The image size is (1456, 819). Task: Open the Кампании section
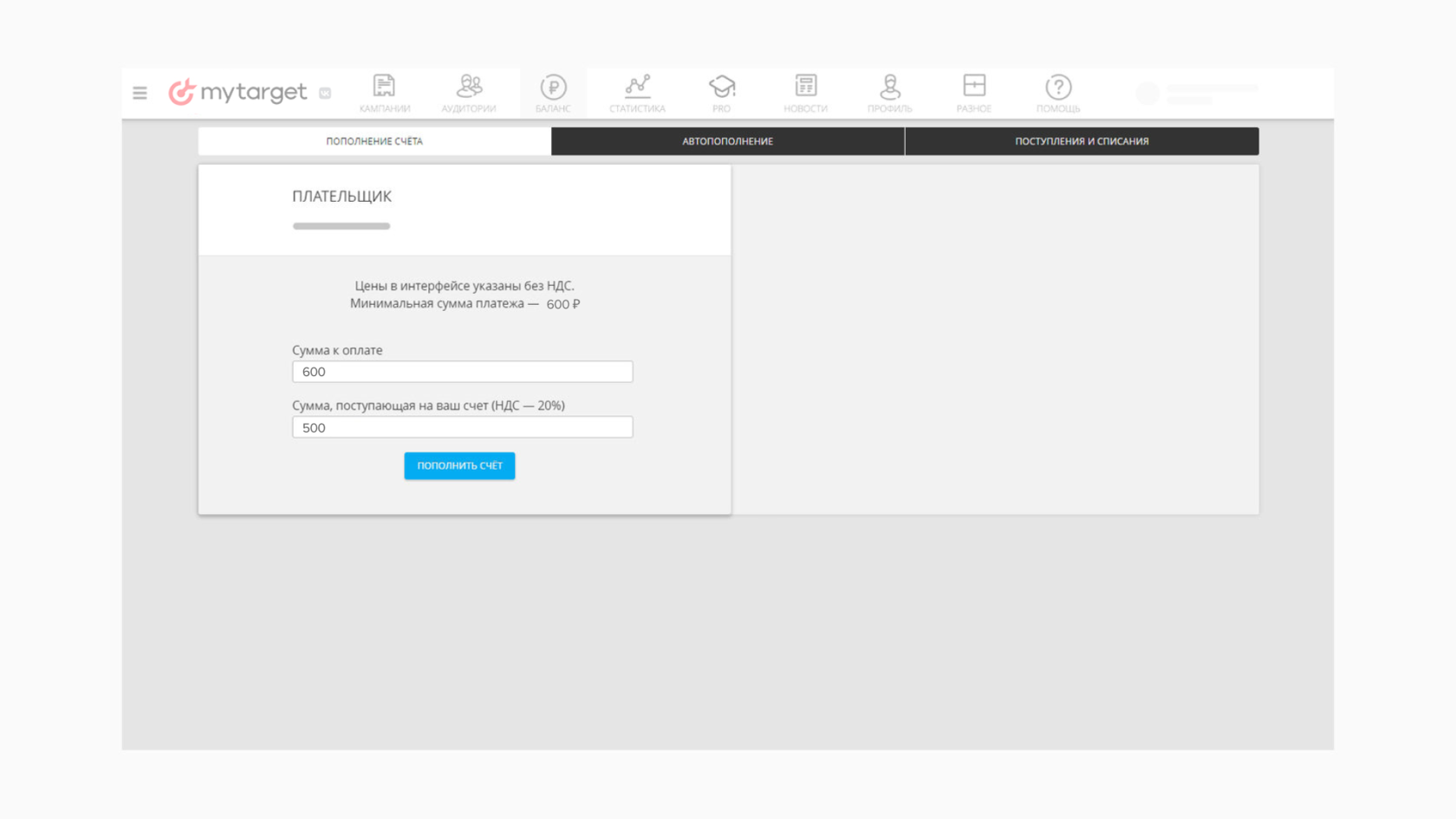click(x=384, y=93)
